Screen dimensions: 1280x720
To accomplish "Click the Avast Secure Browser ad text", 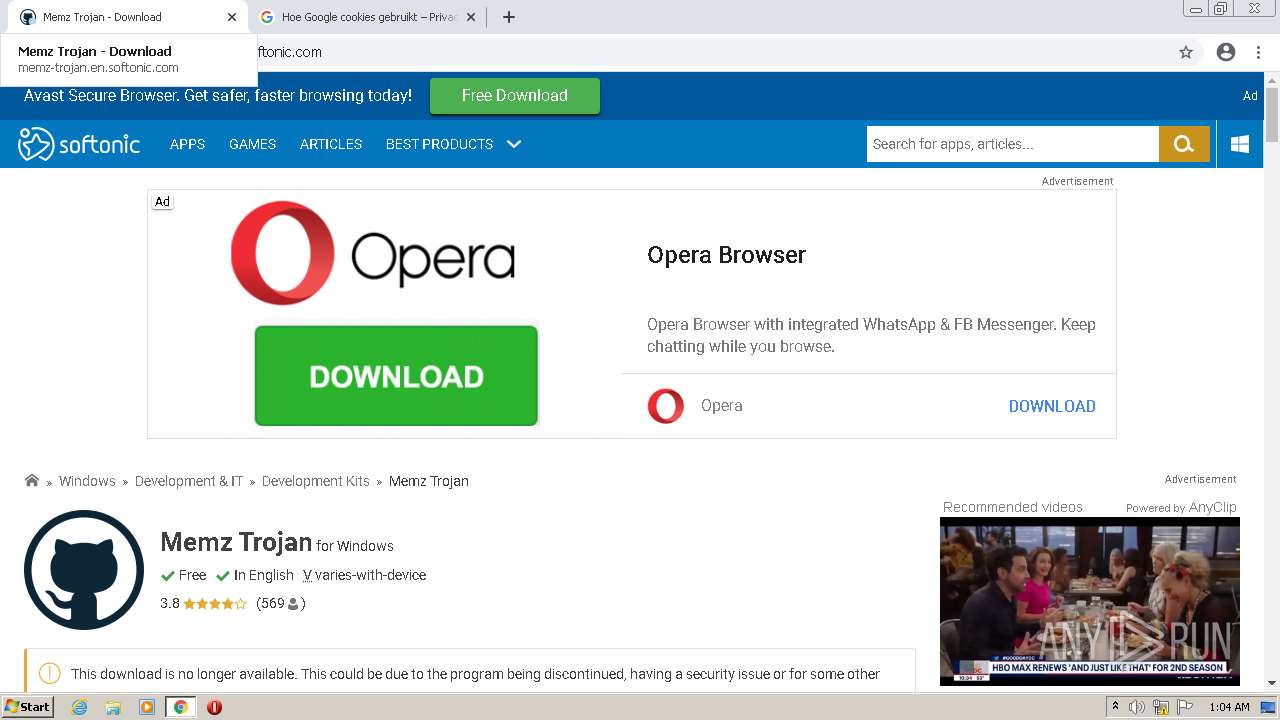I will (x=218, y=96).
